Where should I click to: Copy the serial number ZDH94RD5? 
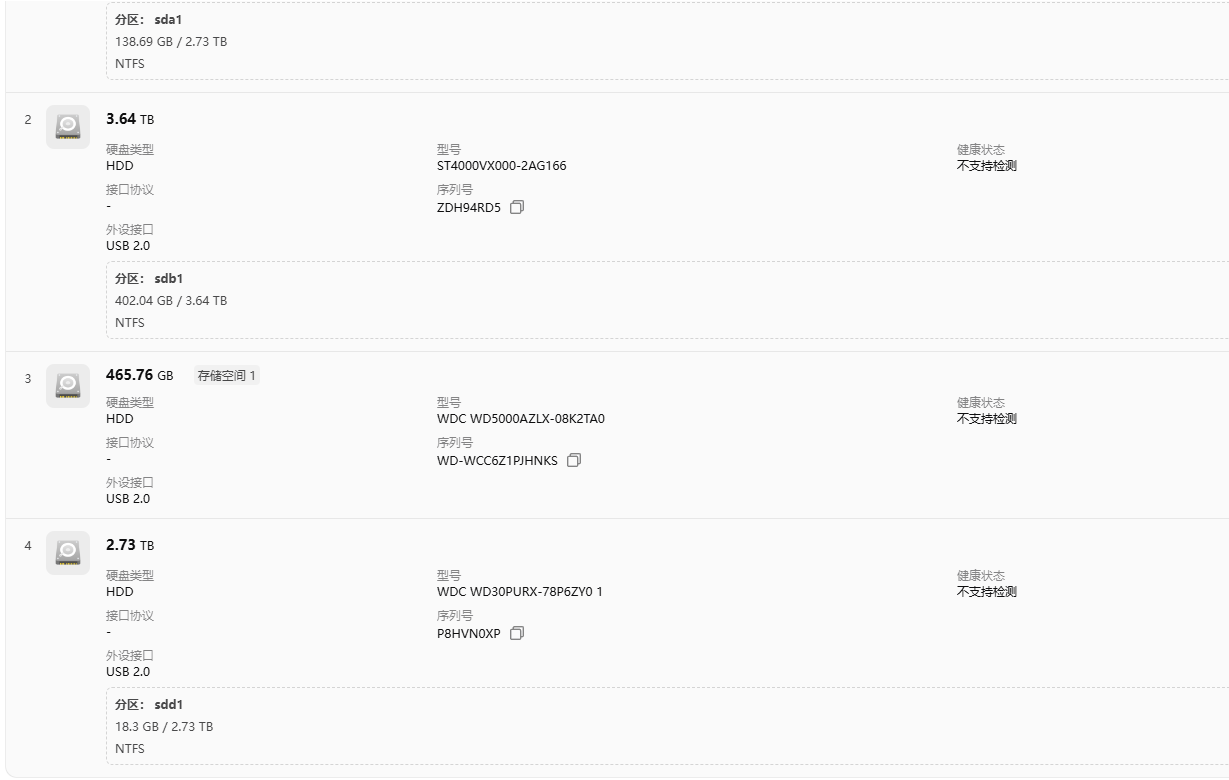coord(517,208)
